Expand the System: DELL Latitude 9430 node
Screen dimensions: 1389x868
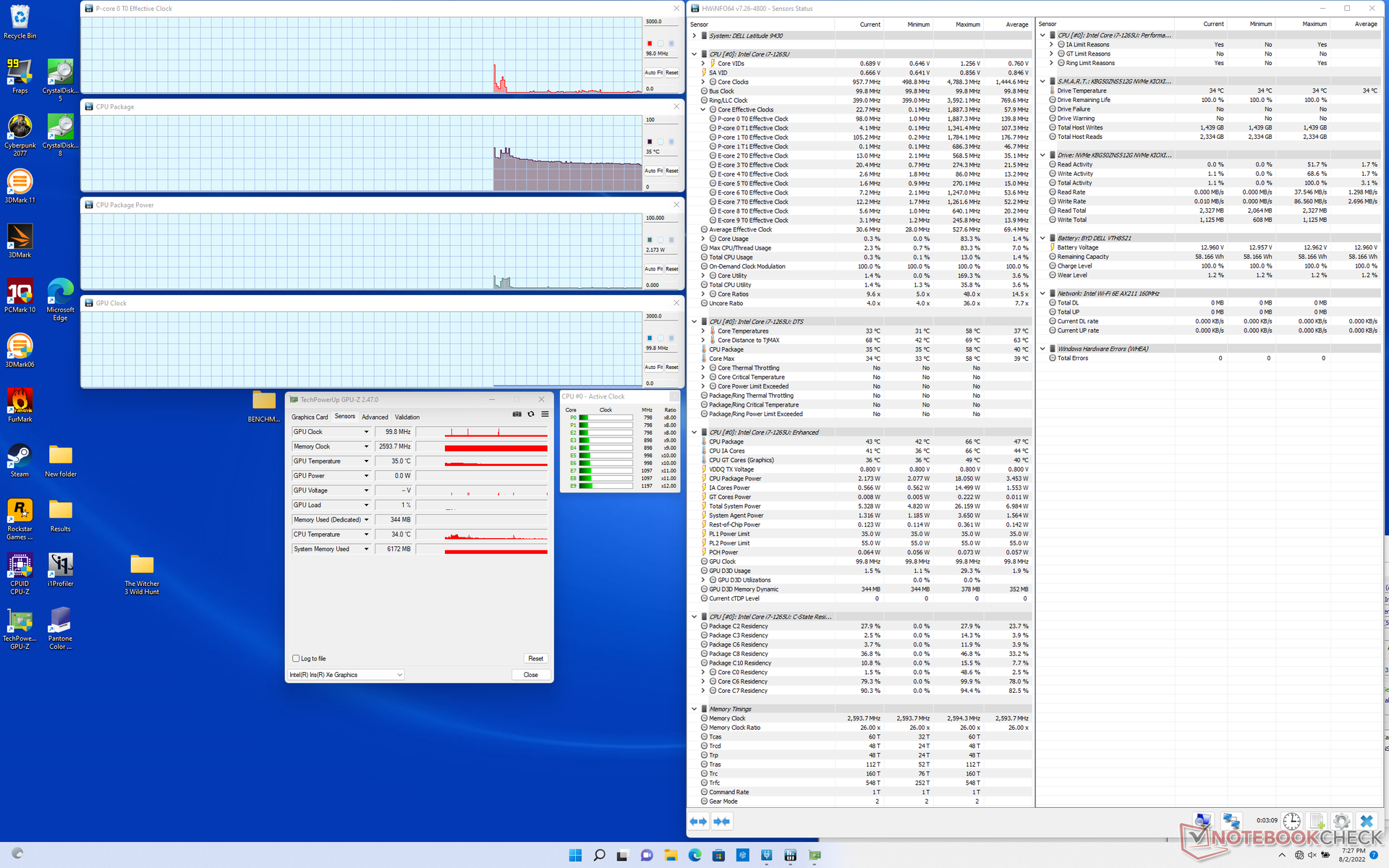[694, 35]
